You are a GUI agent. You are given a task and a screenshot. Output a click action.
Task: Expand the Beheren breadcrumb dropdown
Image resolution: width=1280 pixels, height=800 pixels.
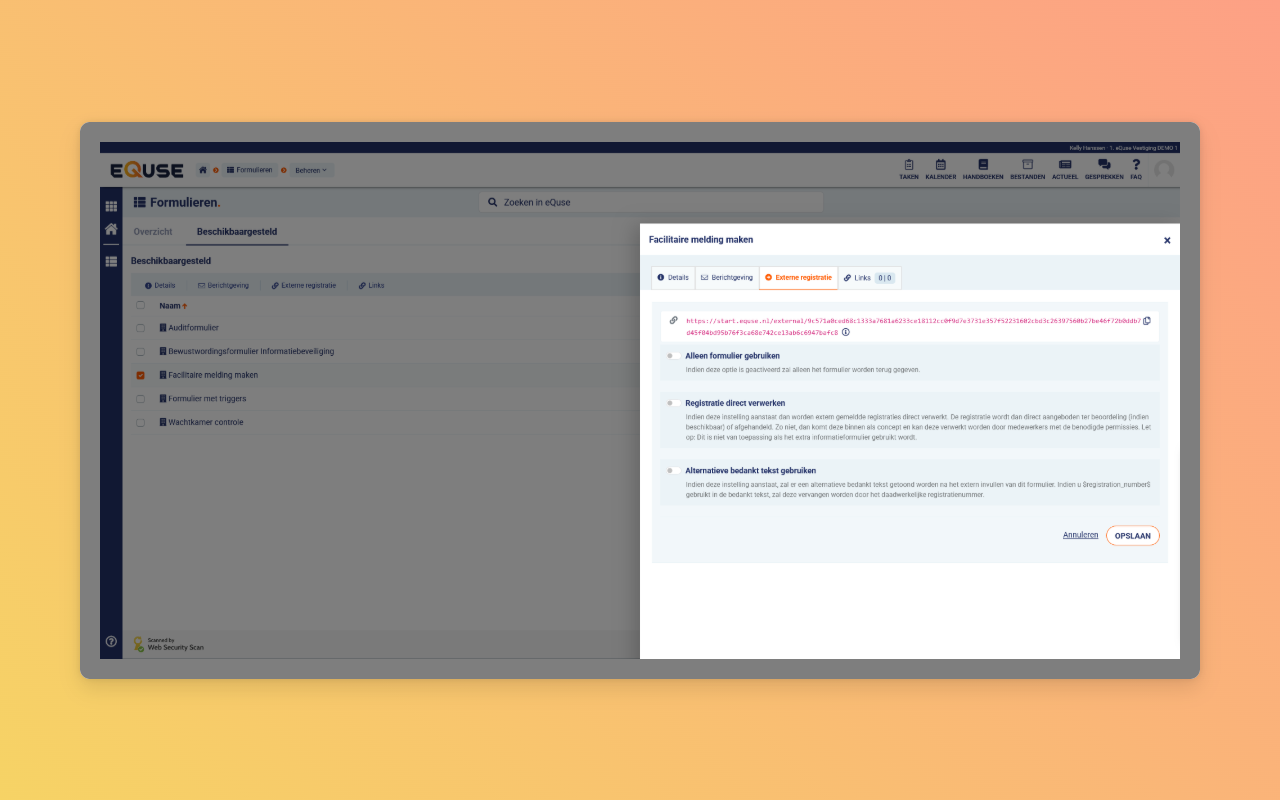(x=311, y=170)
